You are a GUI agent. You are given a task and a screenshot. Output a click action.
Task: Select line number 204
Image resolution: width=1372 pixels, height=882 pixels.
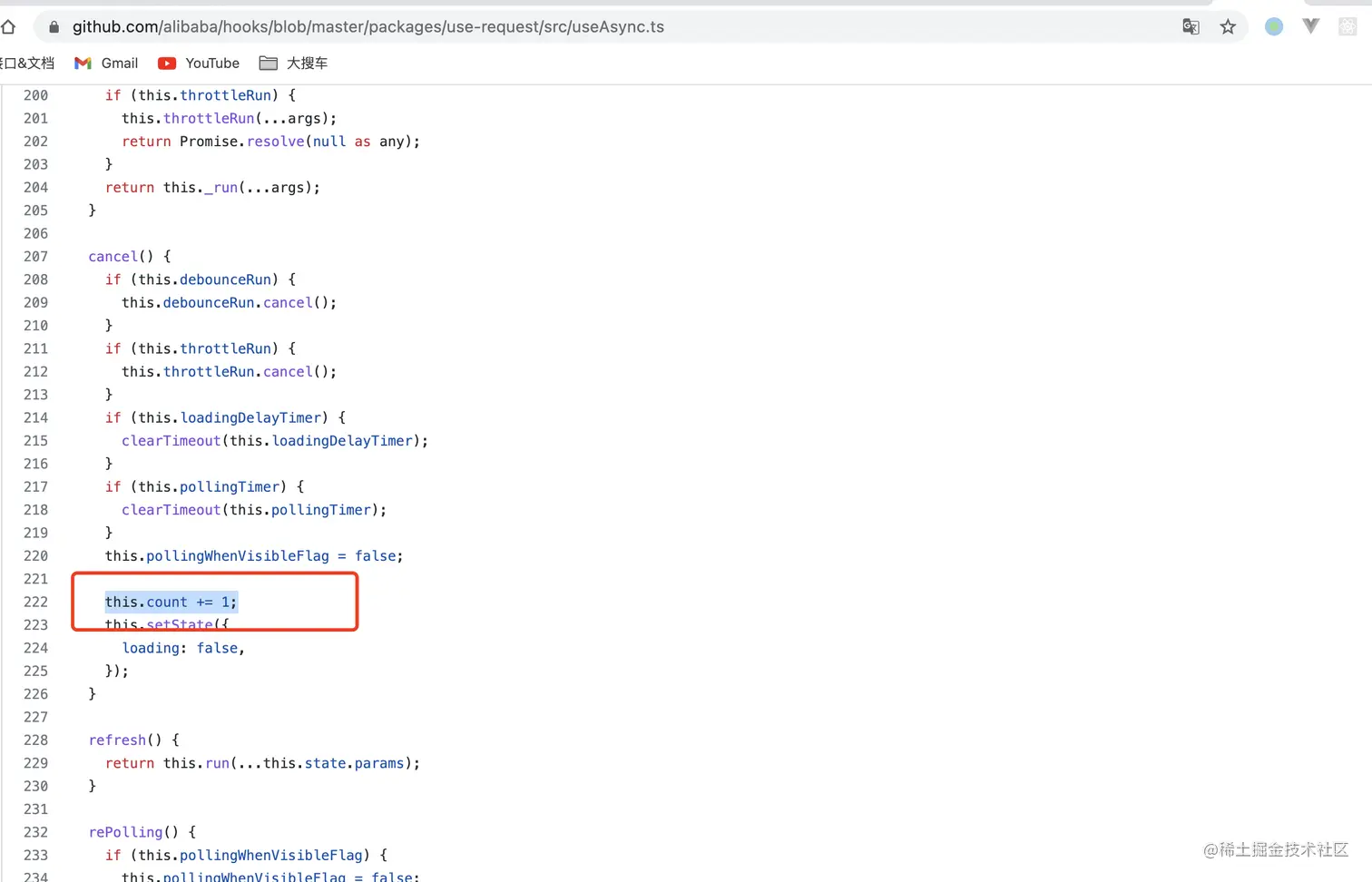coord(36,188)
